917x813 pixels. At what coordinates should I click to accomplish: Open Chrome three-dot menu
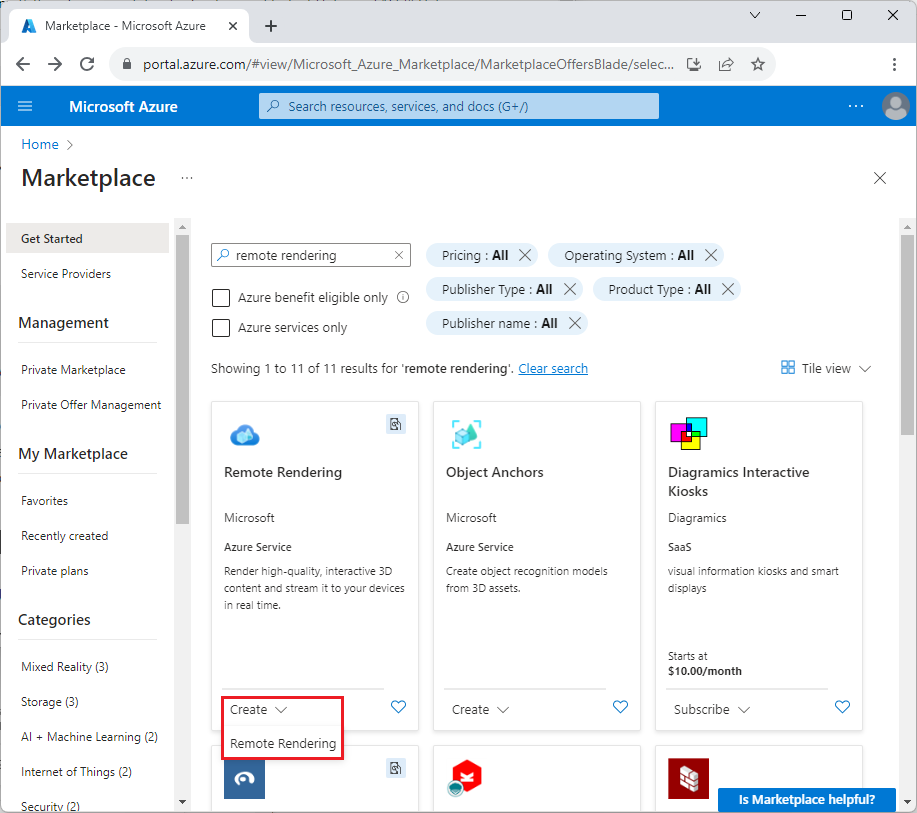coord(894,64)
